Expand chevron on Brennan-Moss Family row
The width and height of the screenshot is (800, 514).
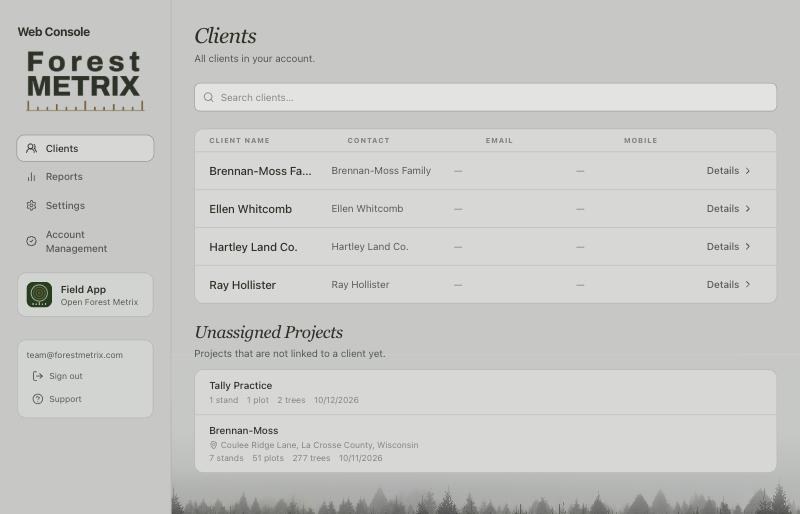[748, 170]
